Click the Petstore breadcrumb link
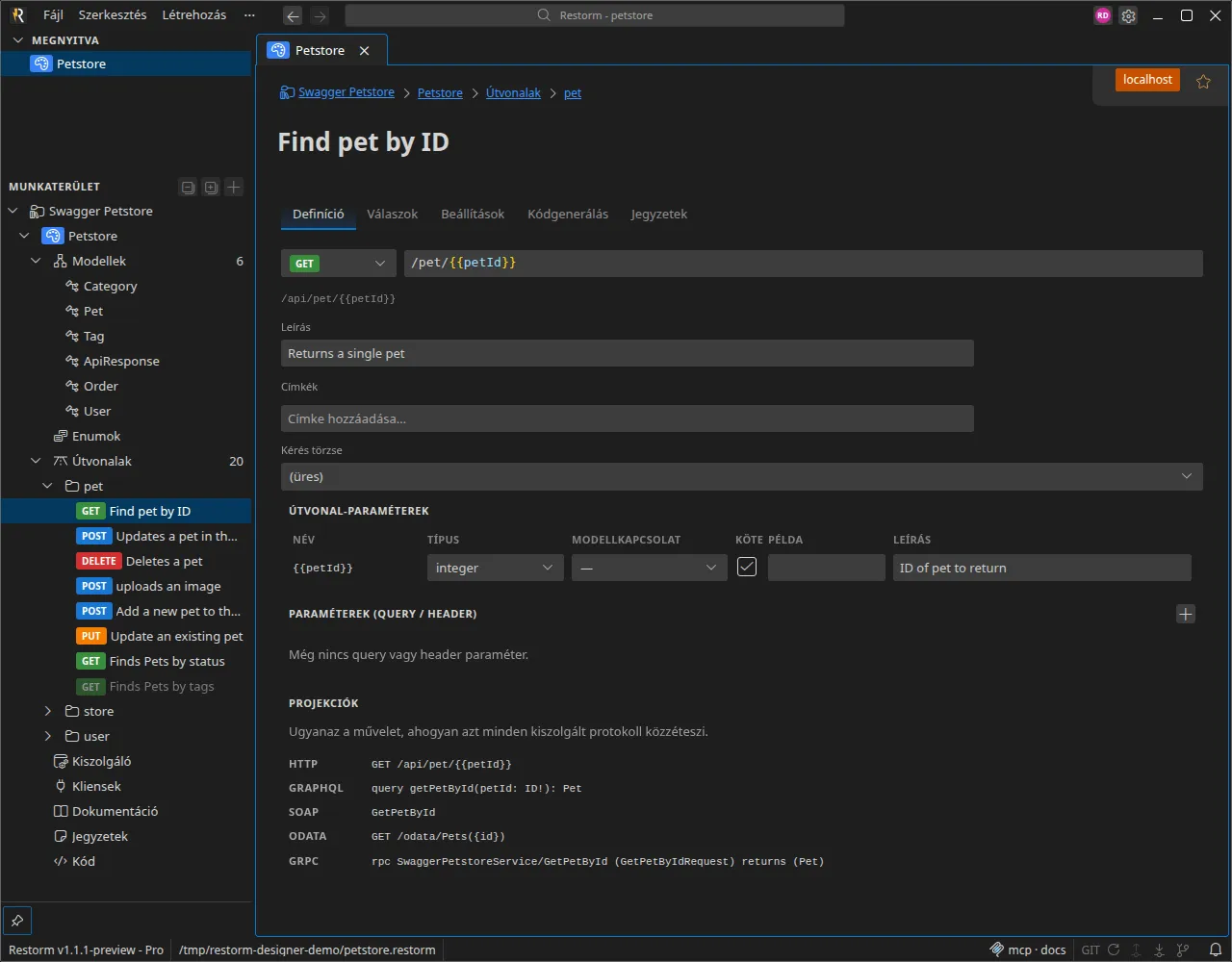 tap(440, 93)
